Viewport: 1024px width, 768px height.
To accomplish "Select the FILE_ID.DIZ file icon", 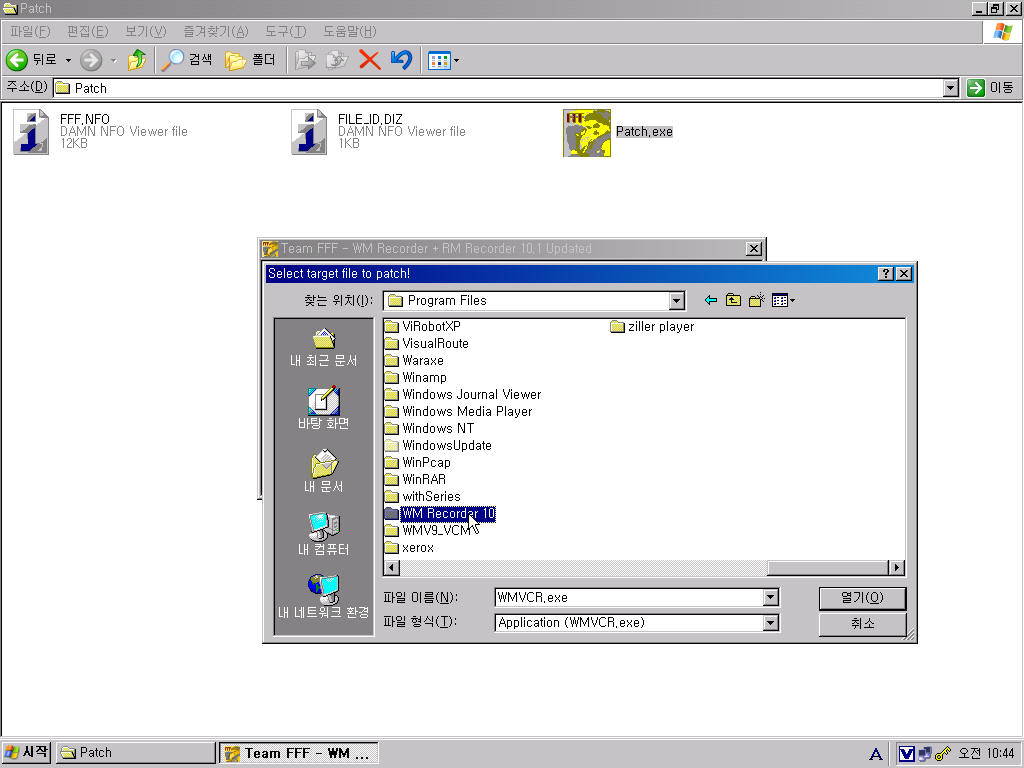I will pyautogui.click(x=309, y=131).
